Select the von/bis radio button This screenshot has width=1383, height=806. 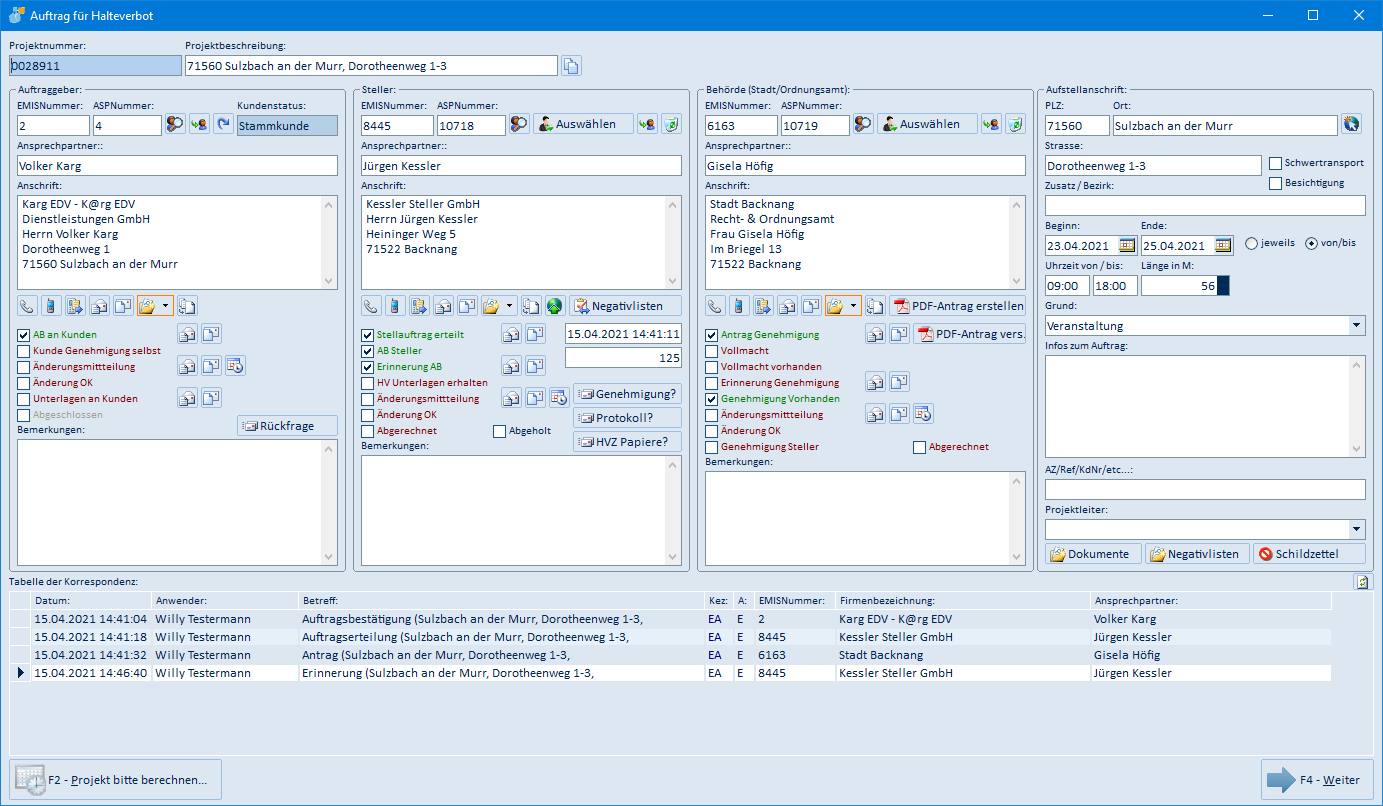pos(1312,243)
